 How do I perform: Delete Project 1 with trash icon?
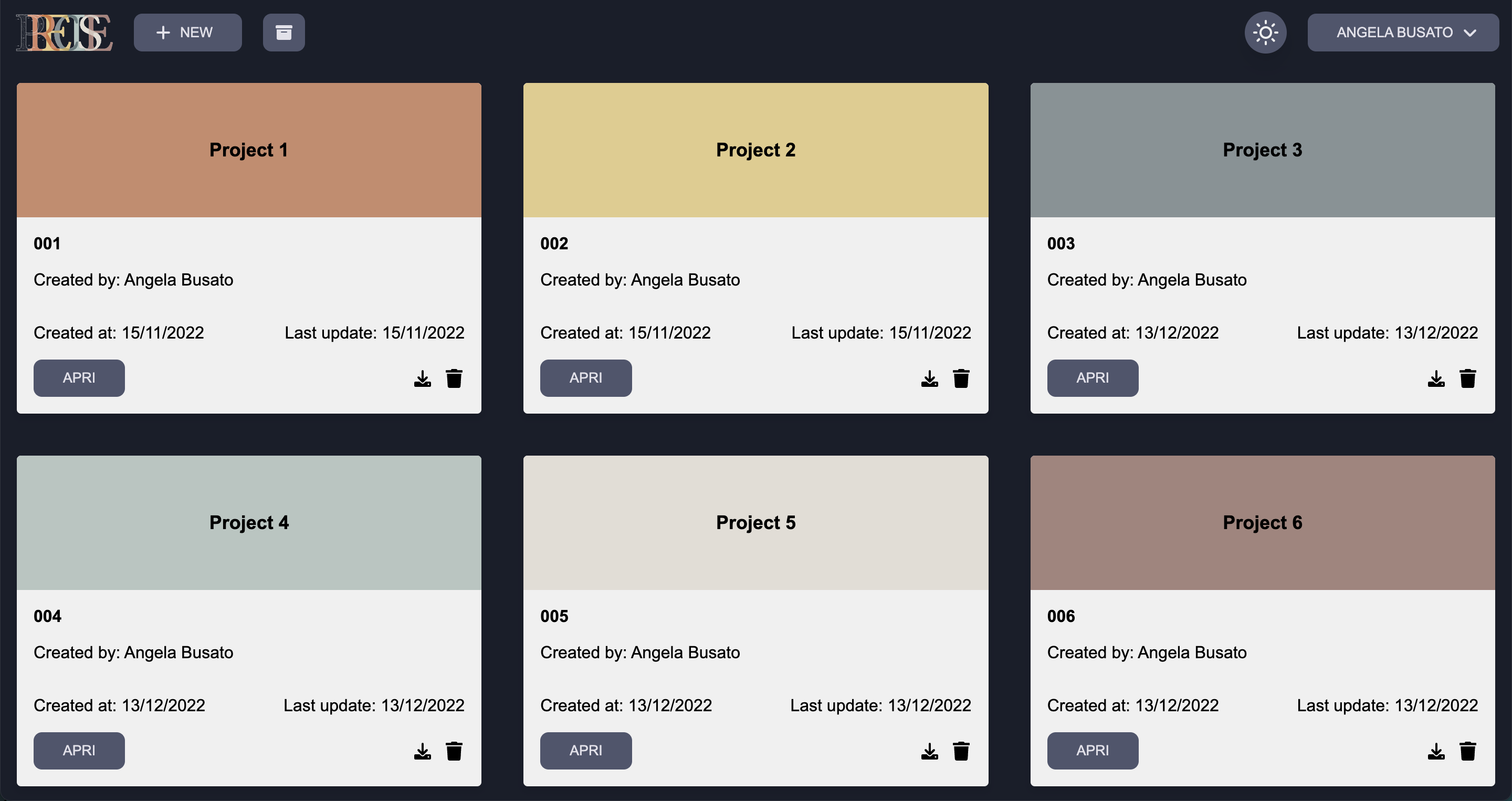pos(454,378)
